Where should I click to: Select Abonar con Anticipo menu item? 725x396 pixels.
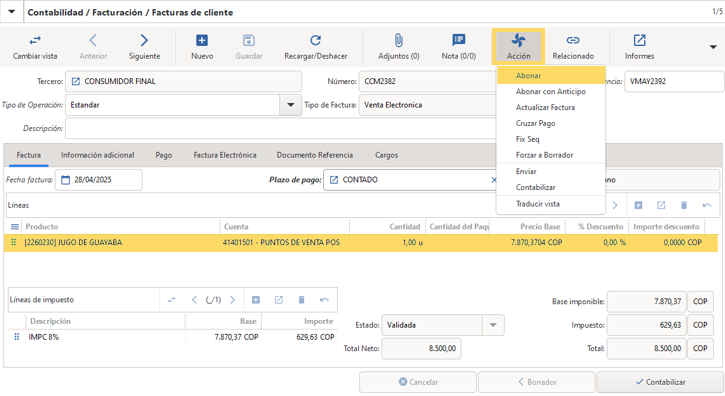point(551,92)
